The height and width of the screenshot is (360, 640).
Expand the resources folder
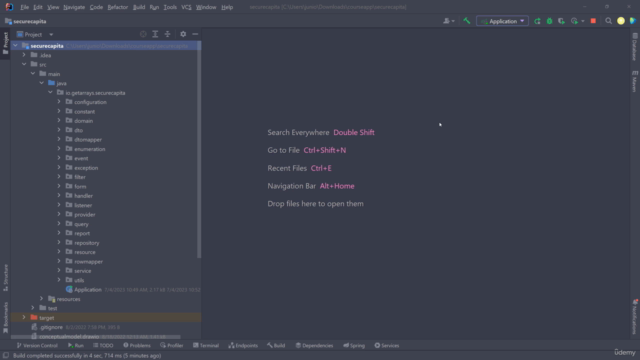click(41, 299)
